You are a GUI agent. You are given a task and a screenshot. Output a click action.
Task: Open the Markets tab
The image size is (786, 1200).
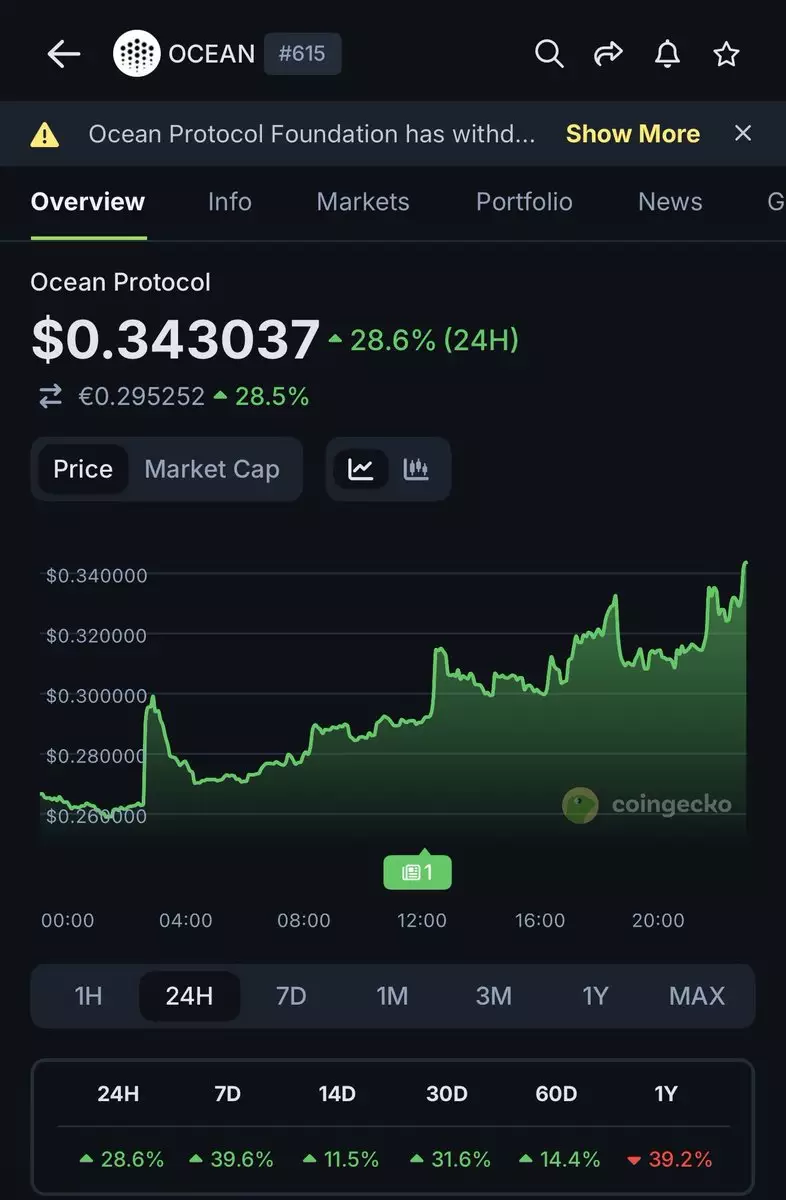pyautogui.click(x=363, y=202)
